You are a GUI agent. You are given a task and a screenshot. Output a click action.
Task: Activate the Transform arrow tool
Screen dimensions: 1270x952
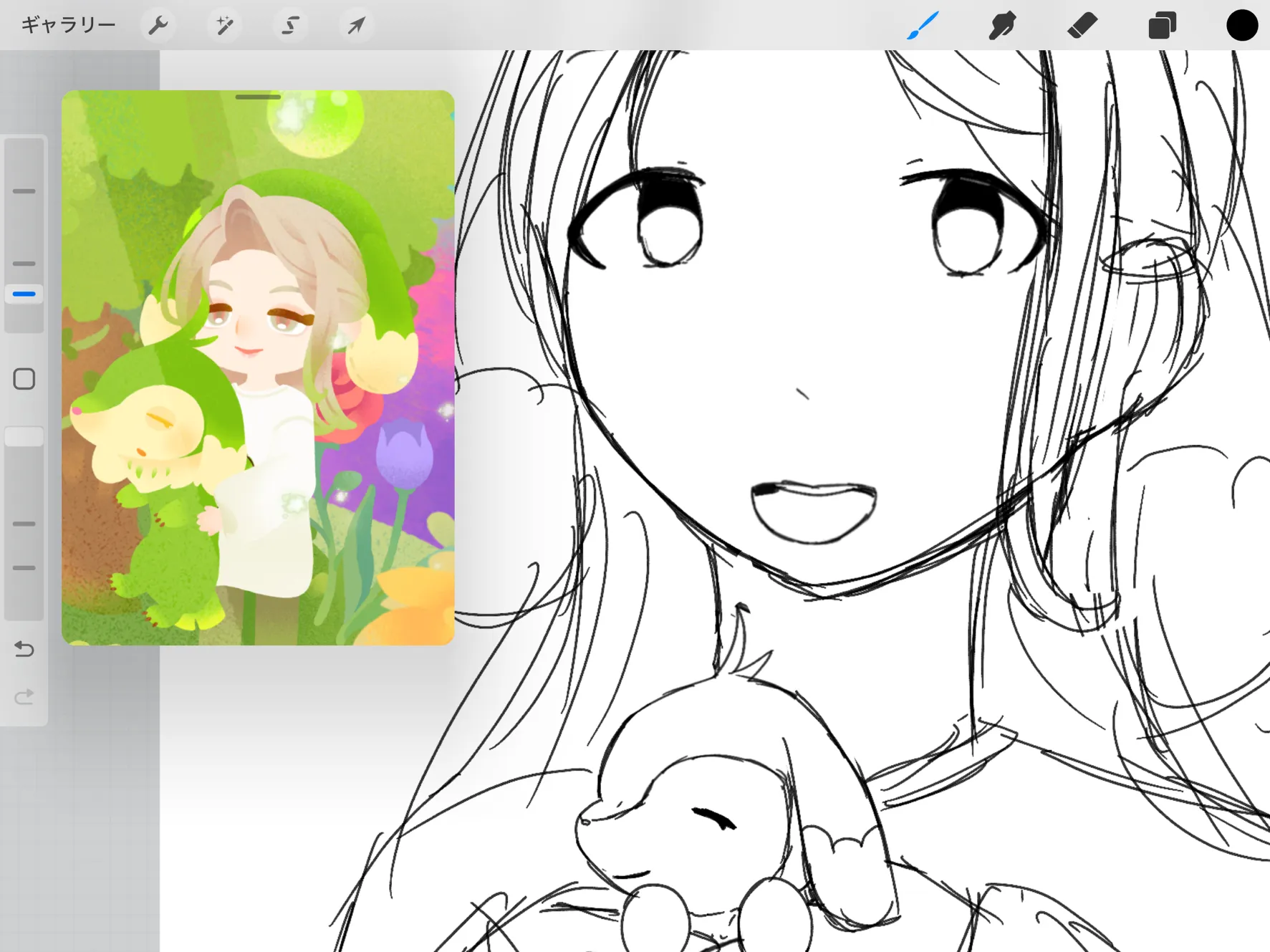pos(356,26)
